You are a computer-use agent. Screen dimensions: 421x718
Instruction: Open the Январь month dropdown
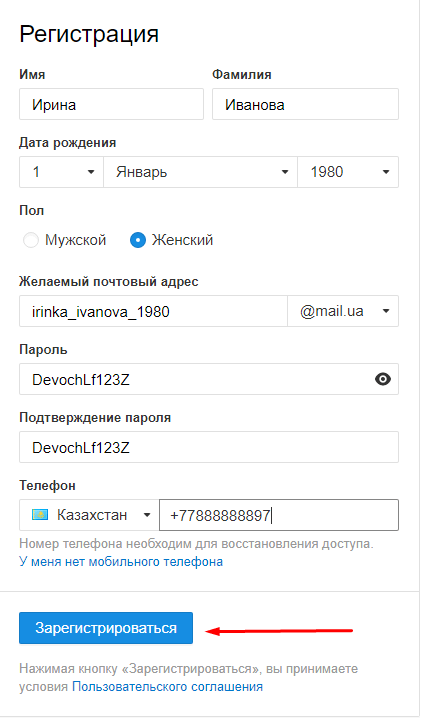pos(201,172)
